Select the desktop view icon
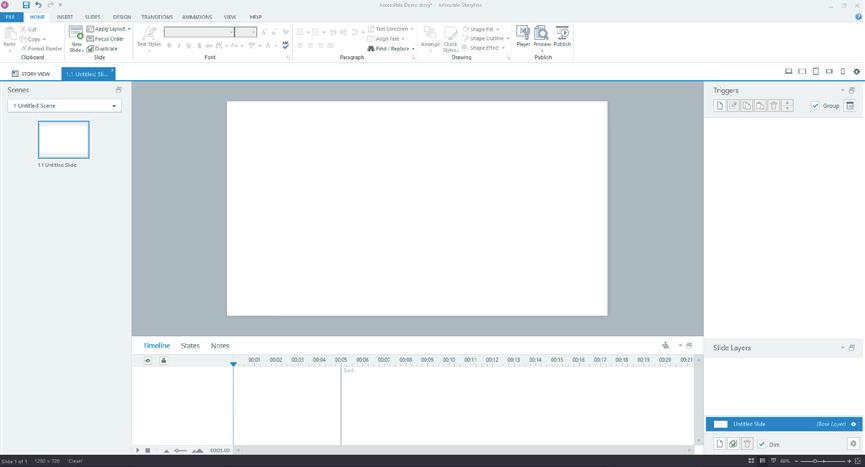865x467 pixels. tap(788, 71)
